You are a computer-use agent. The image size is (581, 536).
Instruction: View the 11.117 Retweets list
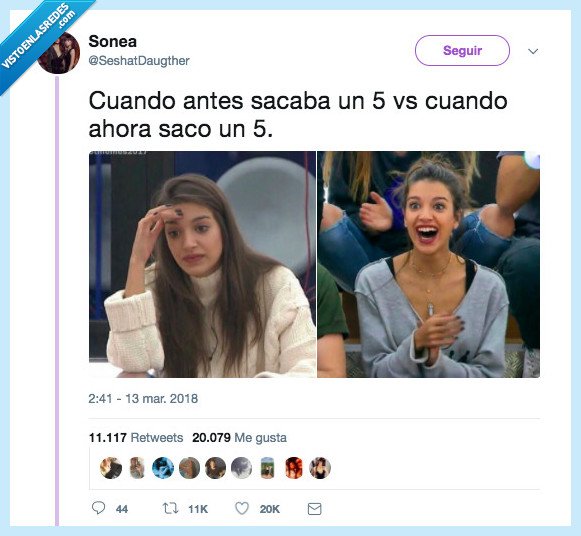[x=136, y=437]
